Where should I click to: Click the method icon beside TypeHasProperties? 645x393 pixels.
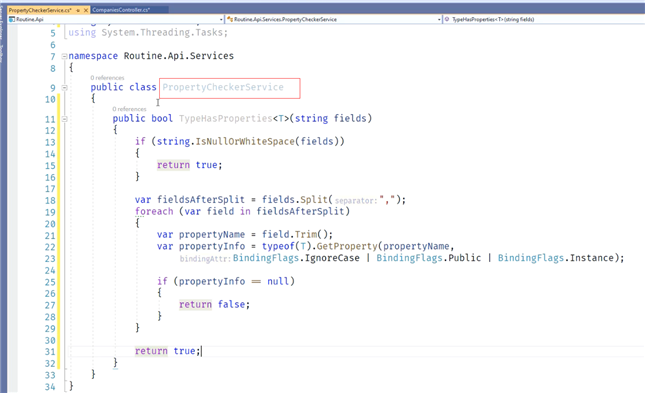pyautogui.click(x=447, y=19)
